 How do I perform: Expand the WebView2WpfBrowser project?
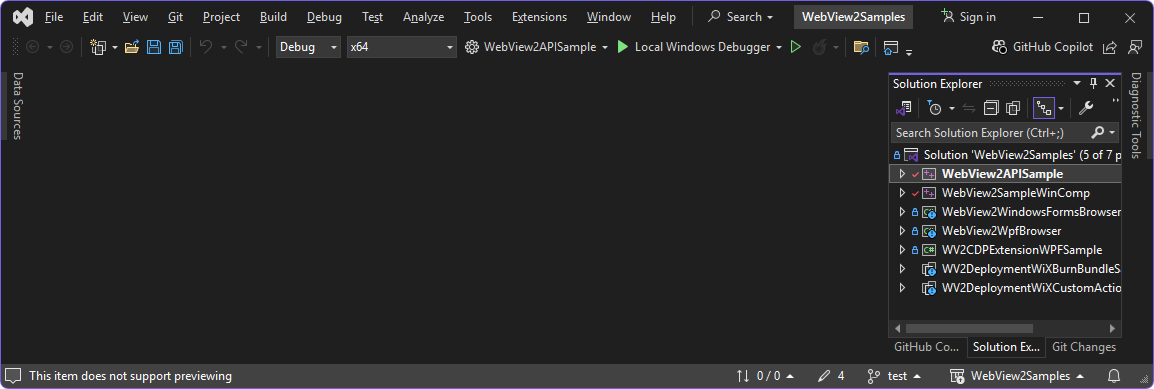tap(902, 231)
